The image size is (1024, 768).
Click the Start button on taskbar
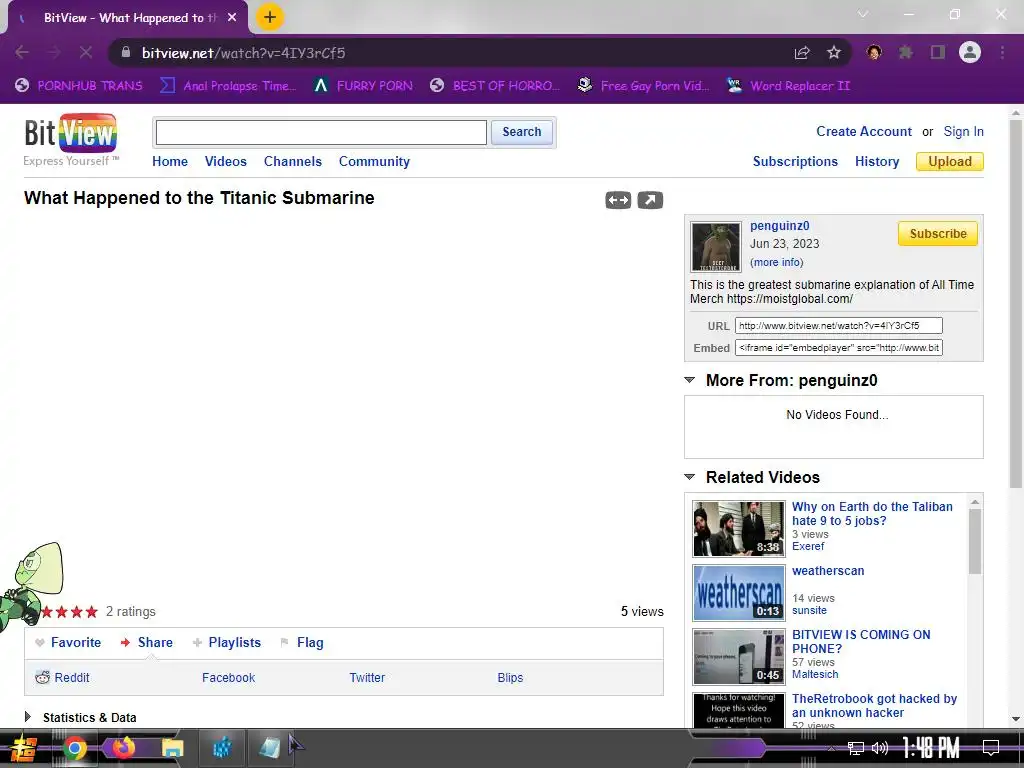24,748
